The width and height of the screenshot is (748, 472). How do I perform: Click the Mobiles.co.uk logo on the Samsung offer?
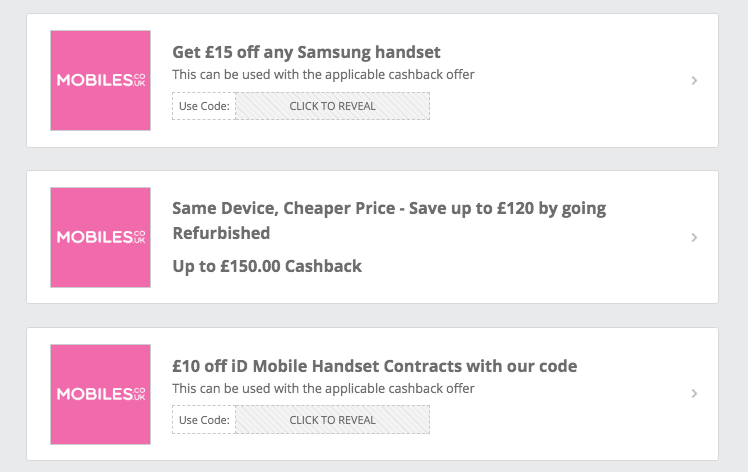[100, 80]
